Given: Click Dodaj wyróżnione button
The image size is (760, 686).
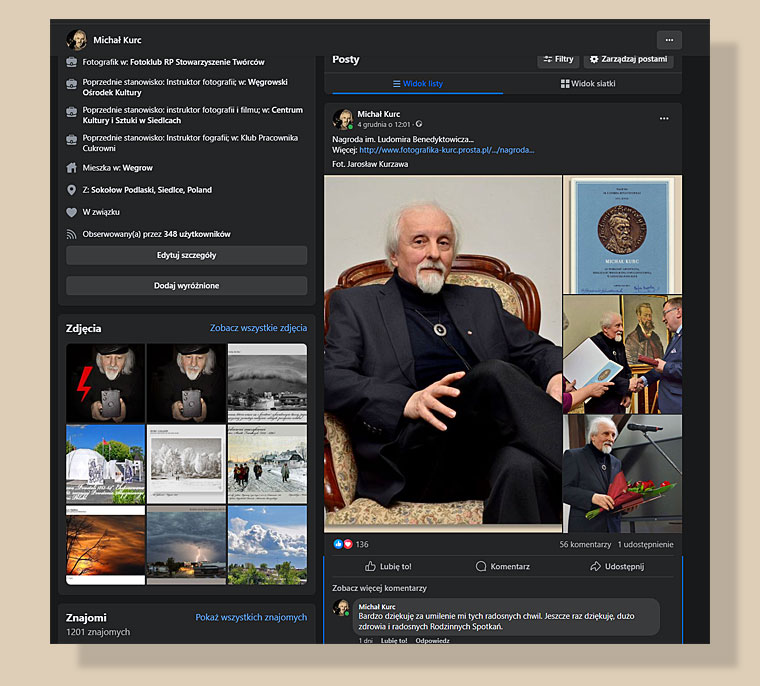Looking at the screenshot, I should coord(187,286).
